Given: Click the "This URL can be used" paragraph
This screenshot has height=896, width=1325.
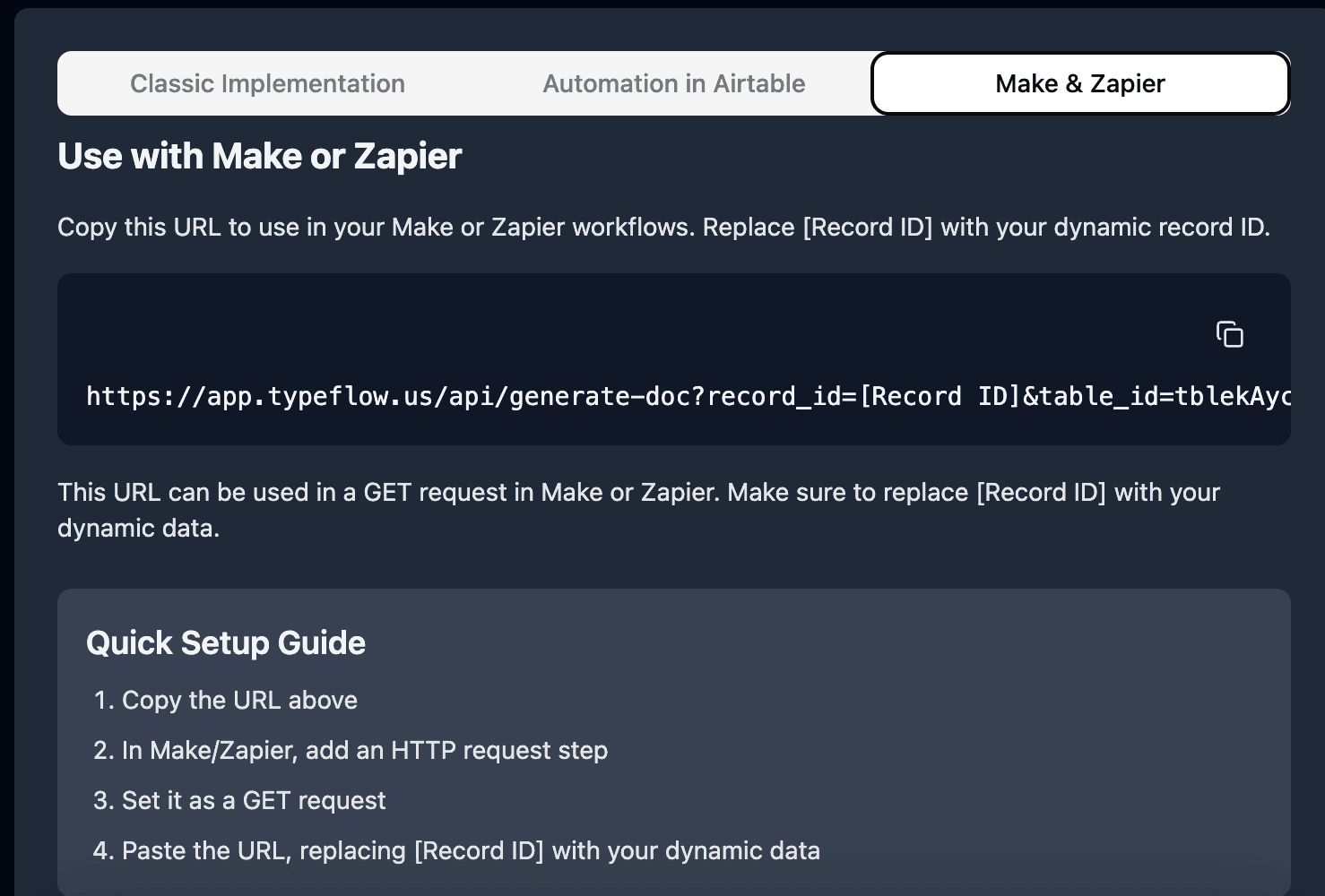Looking at the screenshot, I should point(638,492).
